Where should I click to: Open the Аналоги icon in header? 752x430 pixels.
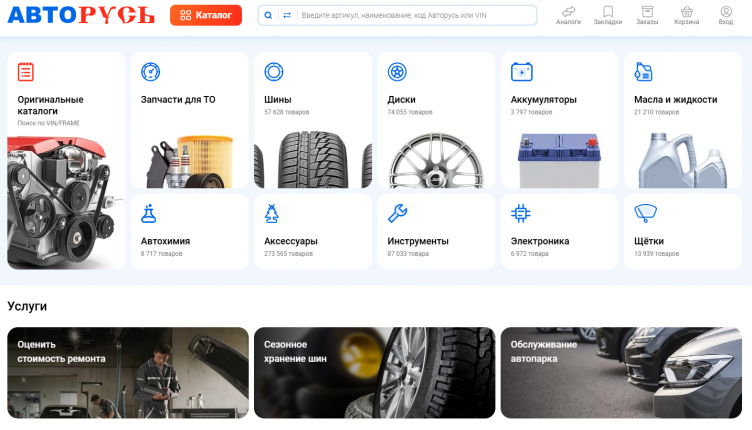pos(568,12)
